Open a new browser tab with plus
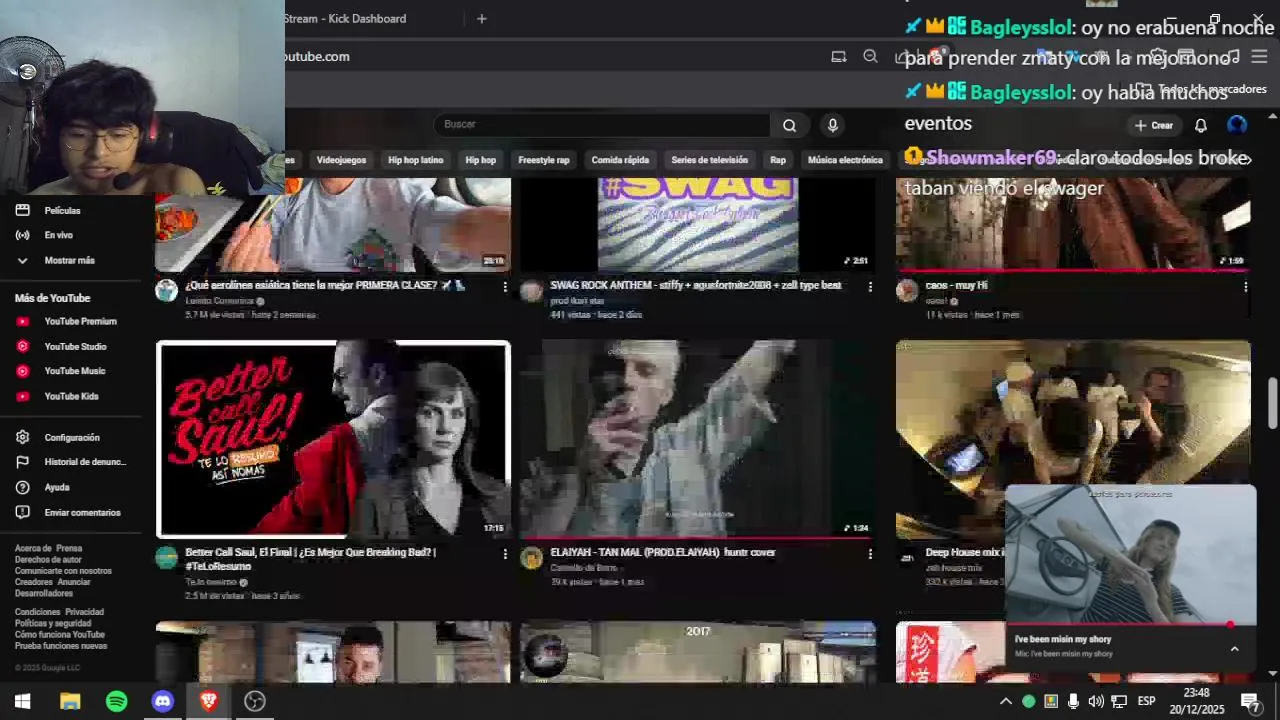Viewport: 1280px width, 720px height. (x=481, y=18)
